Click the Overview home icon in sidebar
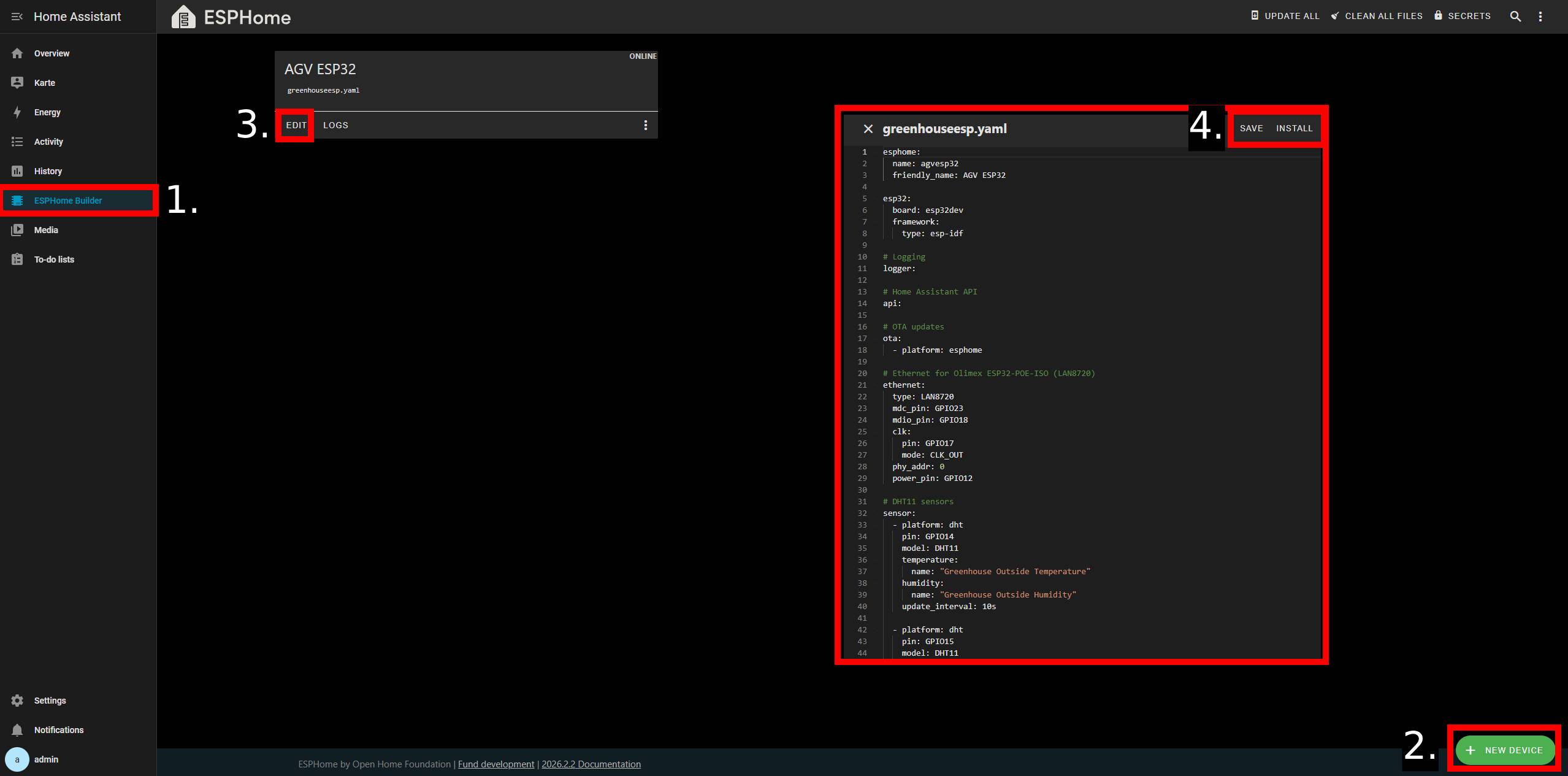The height and width of the screenshot is (776, 1568). click(17, 53)
